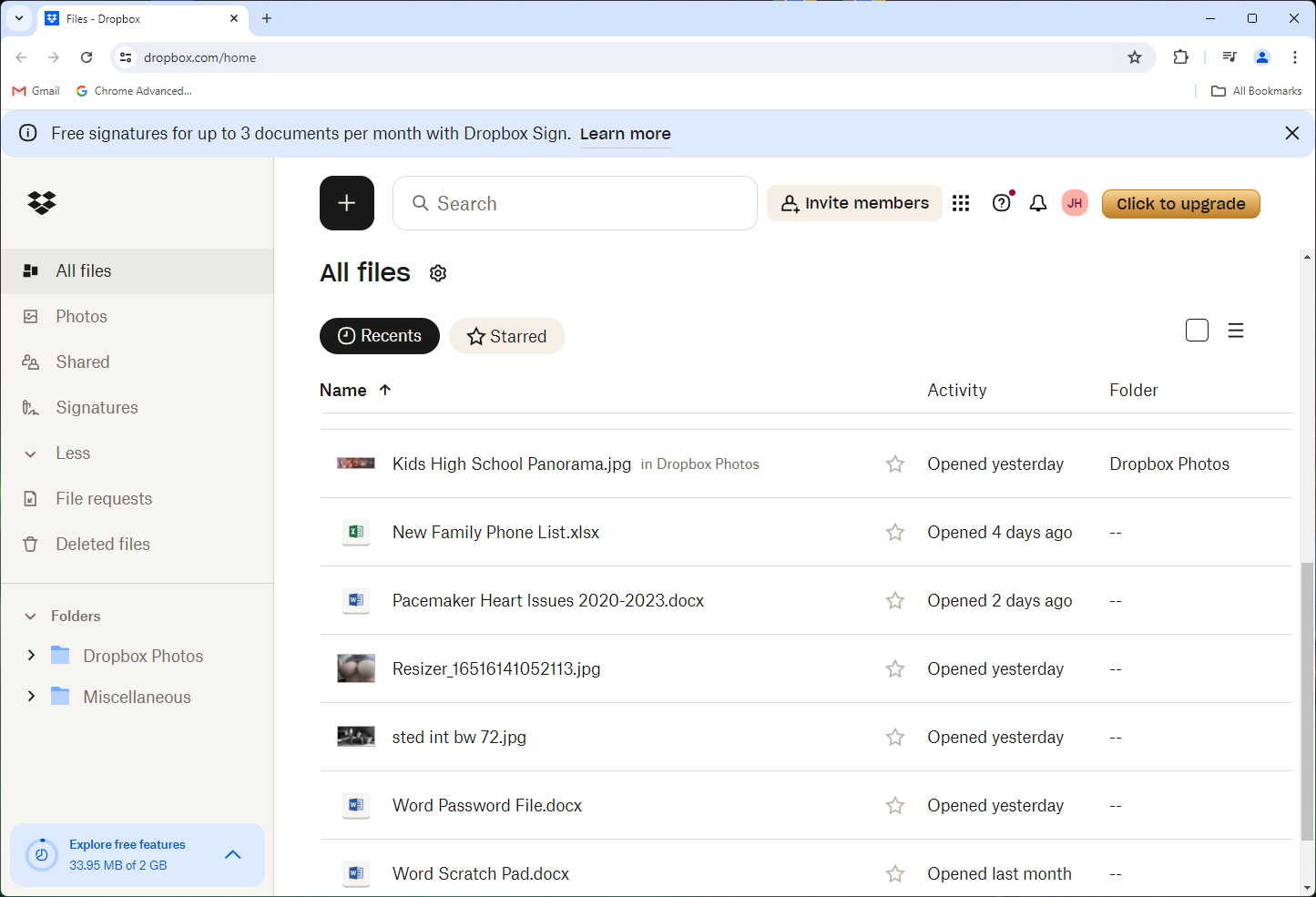Open a new Chrome tab
This screenshot has width=1316, height=897.
(267, 18)
